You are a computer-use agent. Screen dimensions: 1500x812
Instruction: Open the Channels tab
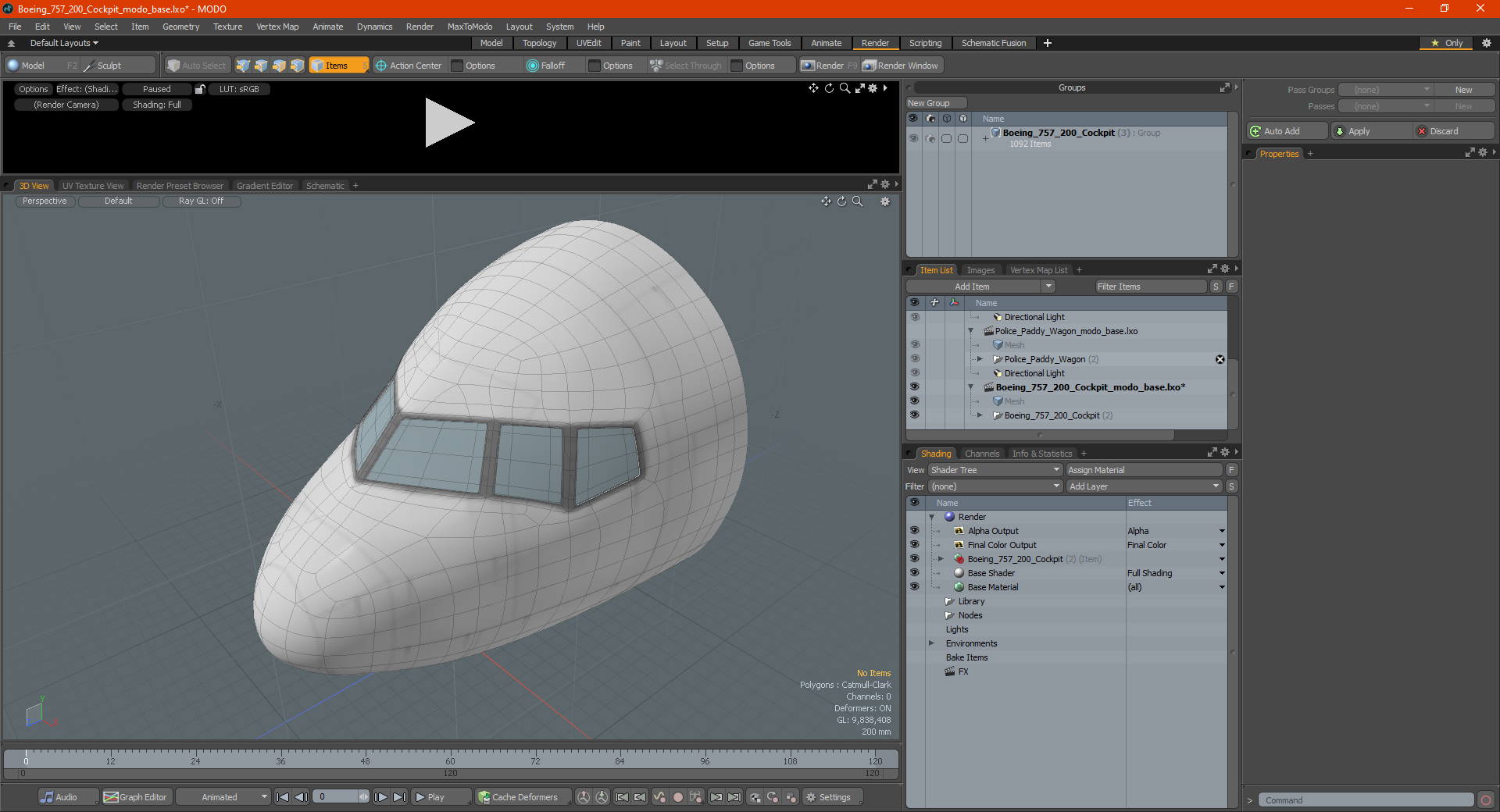(x=981, y=454)
